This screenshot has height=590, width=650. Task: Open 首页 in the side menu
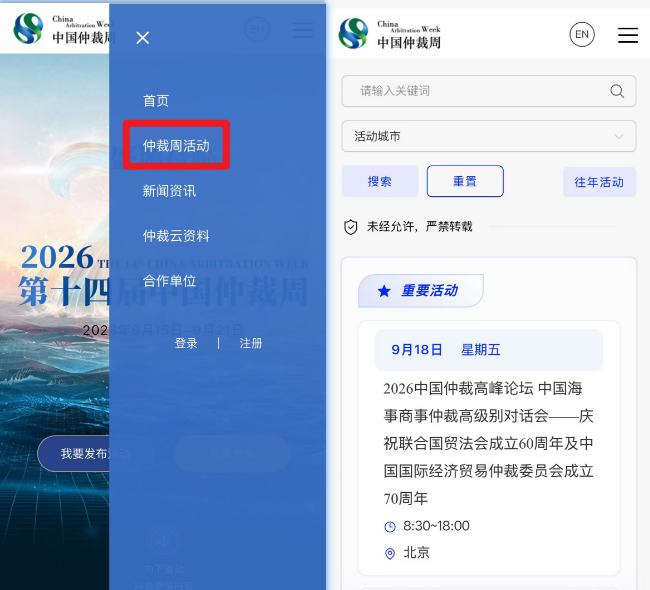pyautogui.click(x=156, y=101)
